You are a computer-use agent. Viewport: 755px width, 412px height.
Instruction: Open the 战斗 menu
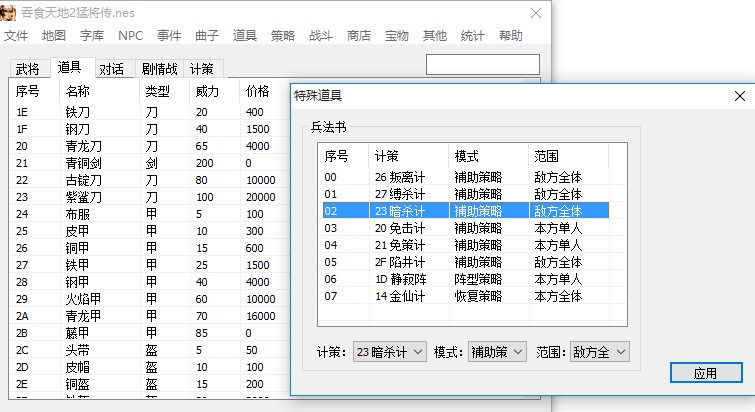(x=321, y=36)
